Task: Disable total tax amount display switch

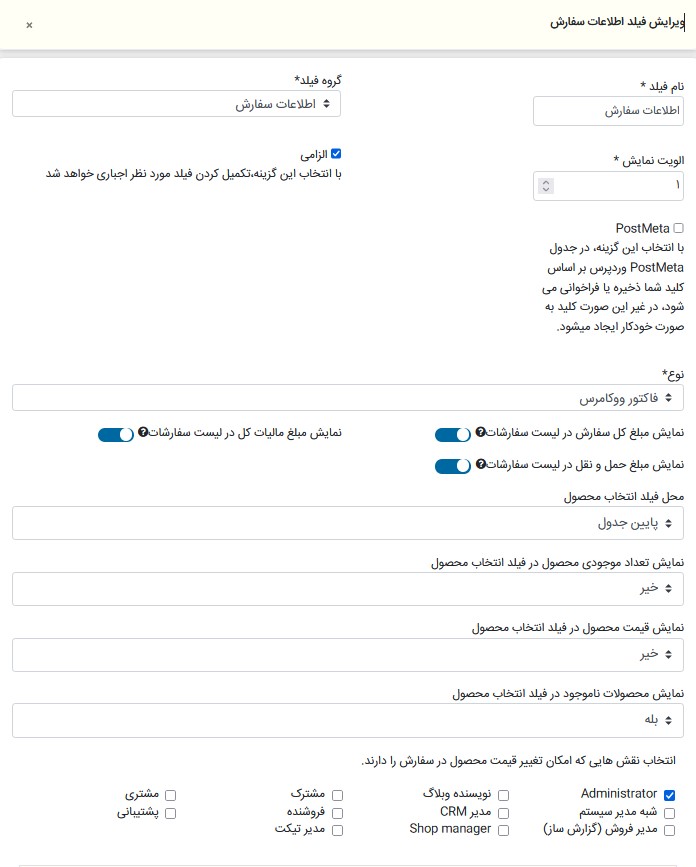Action: (x=115, y=434)
